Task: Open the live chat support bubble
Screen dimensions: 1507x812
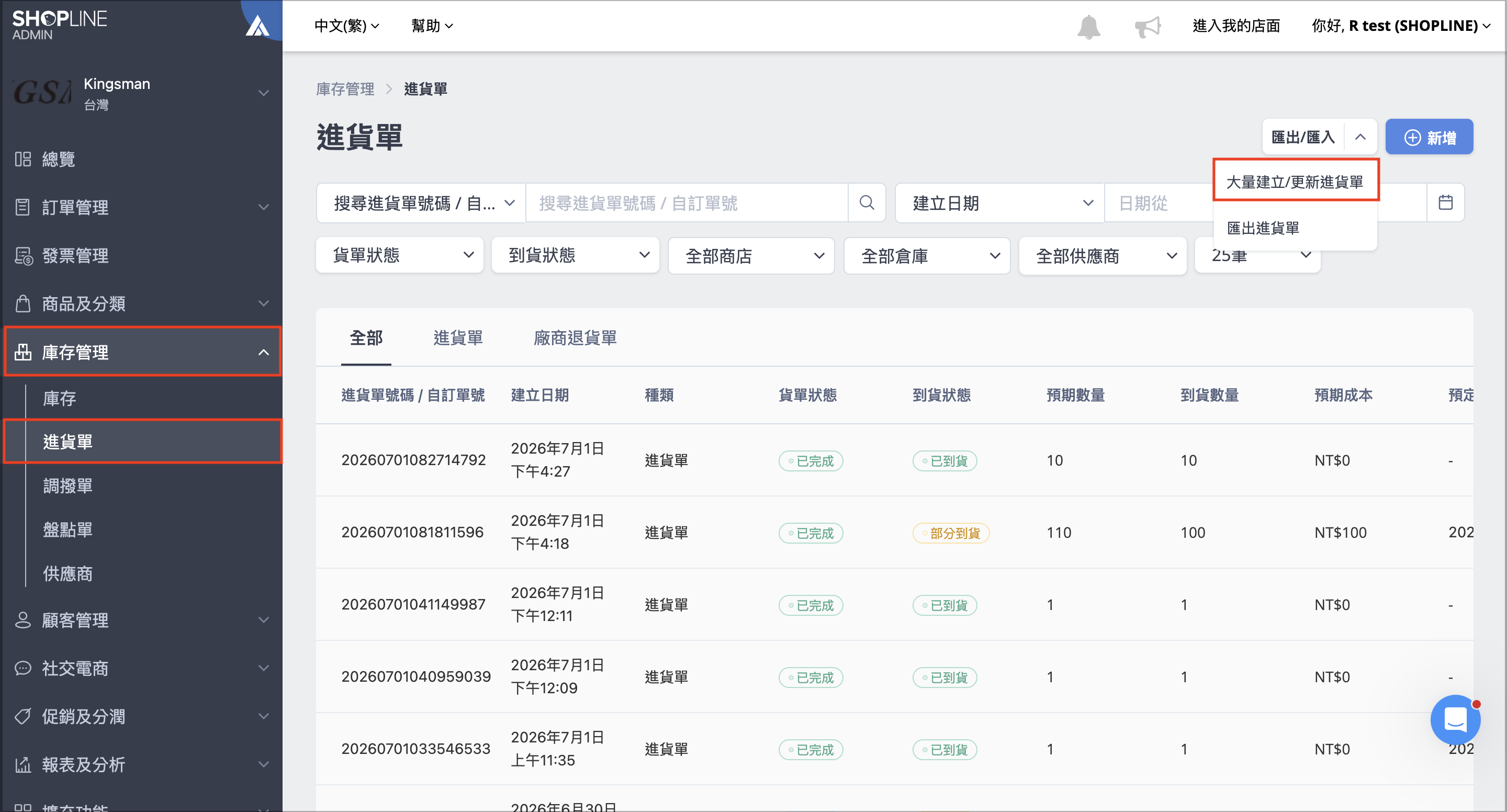Action: pyautogui.click(x=1455, y=719)
